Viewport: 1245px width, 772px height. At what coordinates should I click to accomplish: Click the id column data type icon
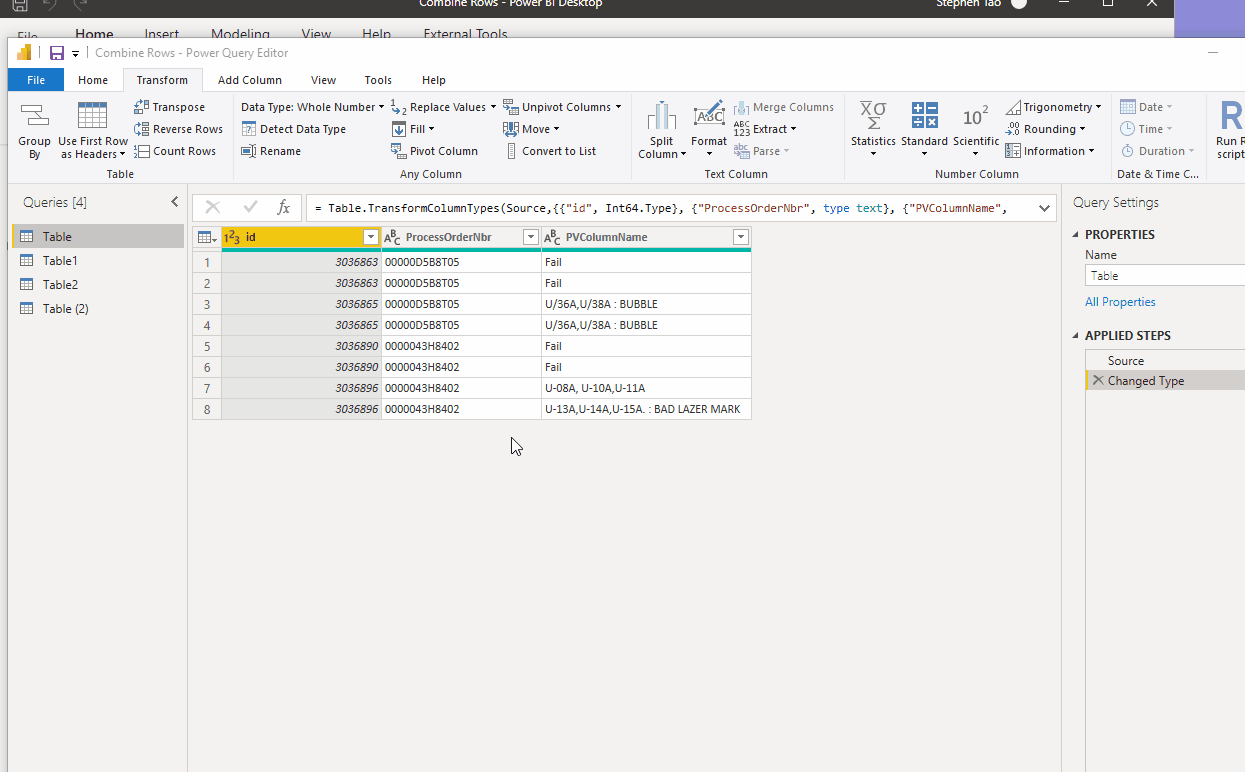[x=232, y=237]
